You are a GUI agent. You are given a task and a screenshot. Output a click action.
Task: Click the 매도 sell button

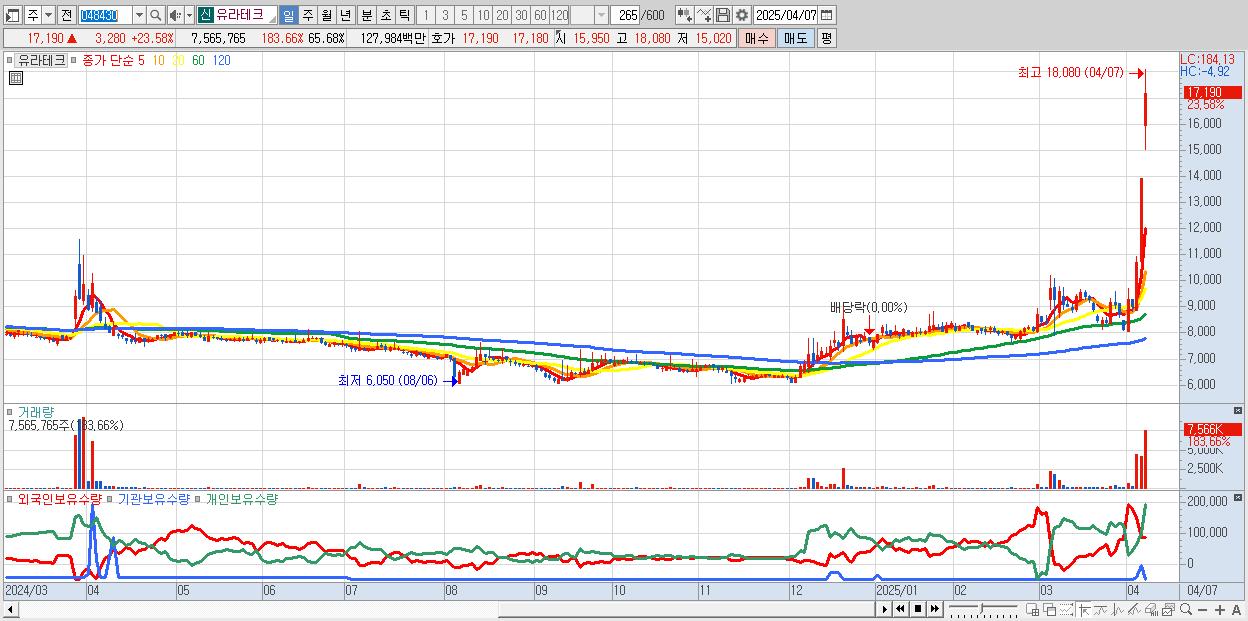pos(795,38)
